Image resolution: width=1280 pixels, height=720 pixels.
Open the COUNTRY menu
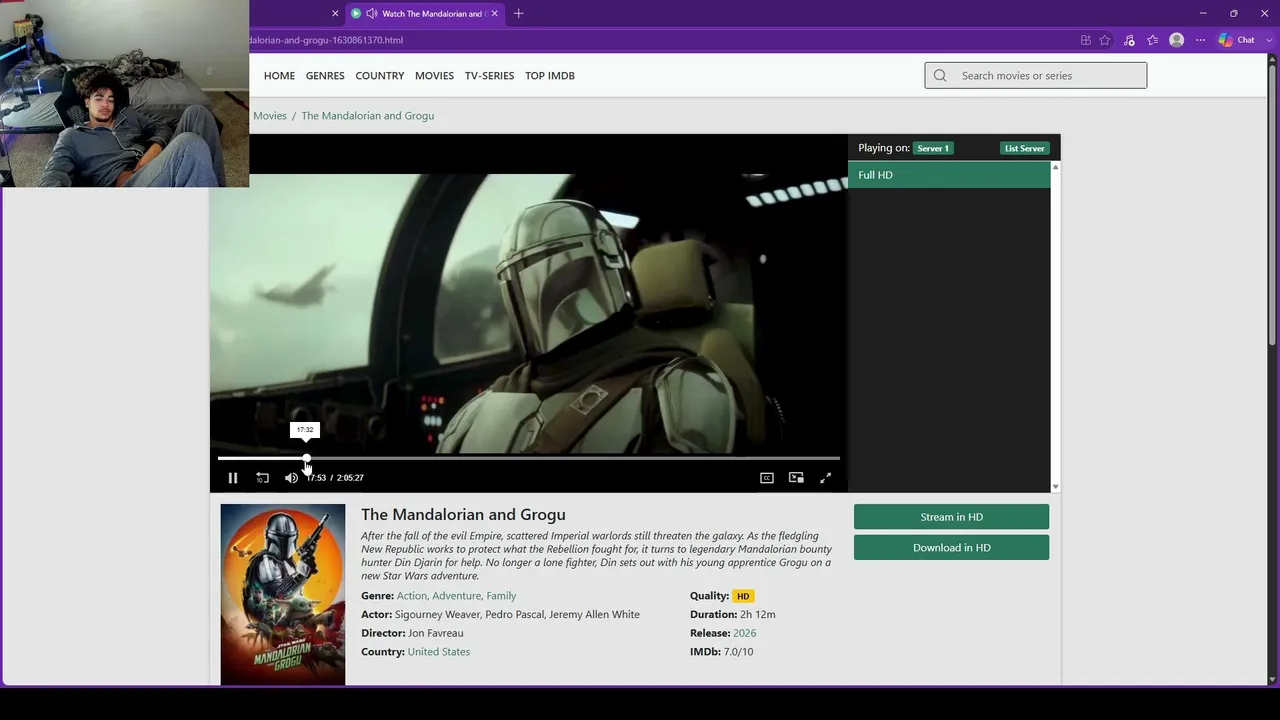pyautogui.click(x=380, y=76)
